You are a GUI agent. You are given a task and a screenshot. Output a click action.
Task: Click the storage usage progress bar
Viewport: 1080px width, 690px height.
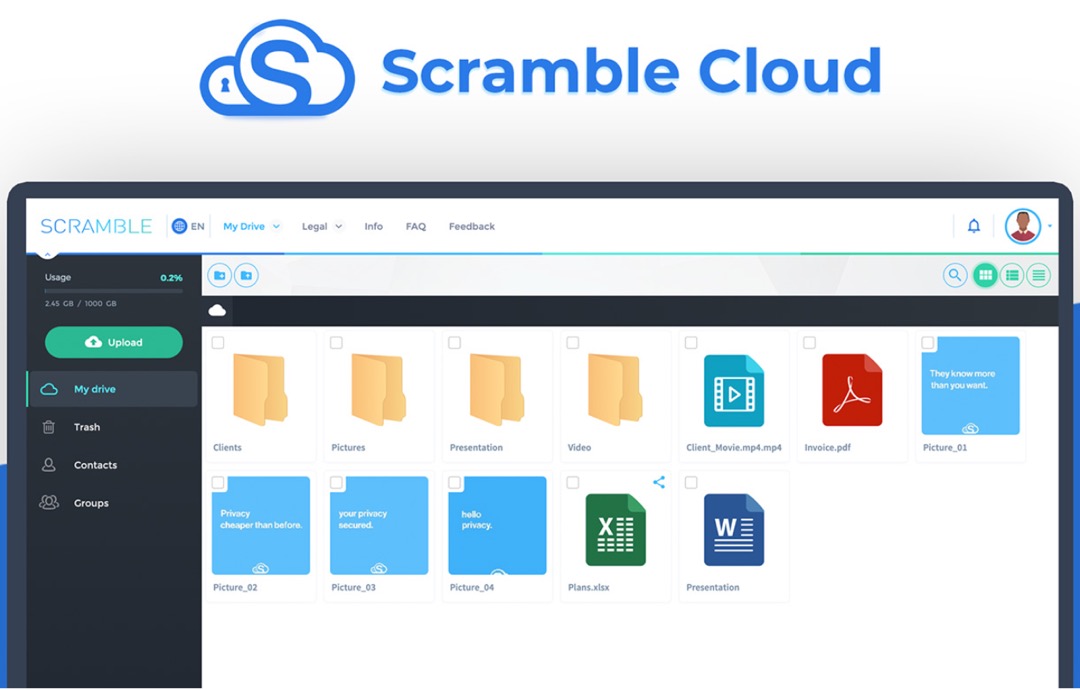(114, 291)
